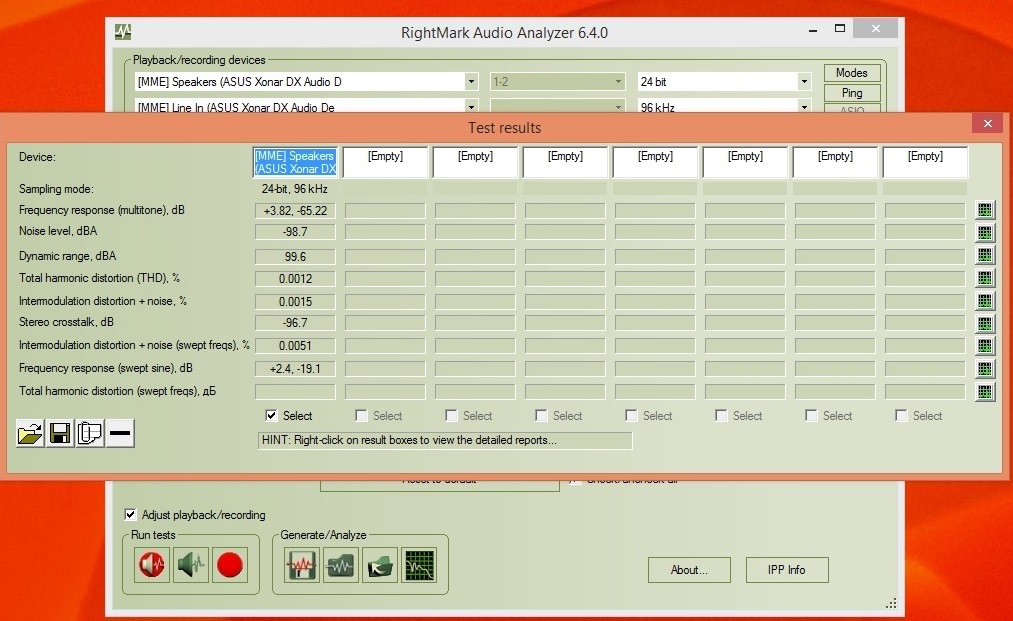
Task: Open saved results with the folder icon
Action: [30, 433]
